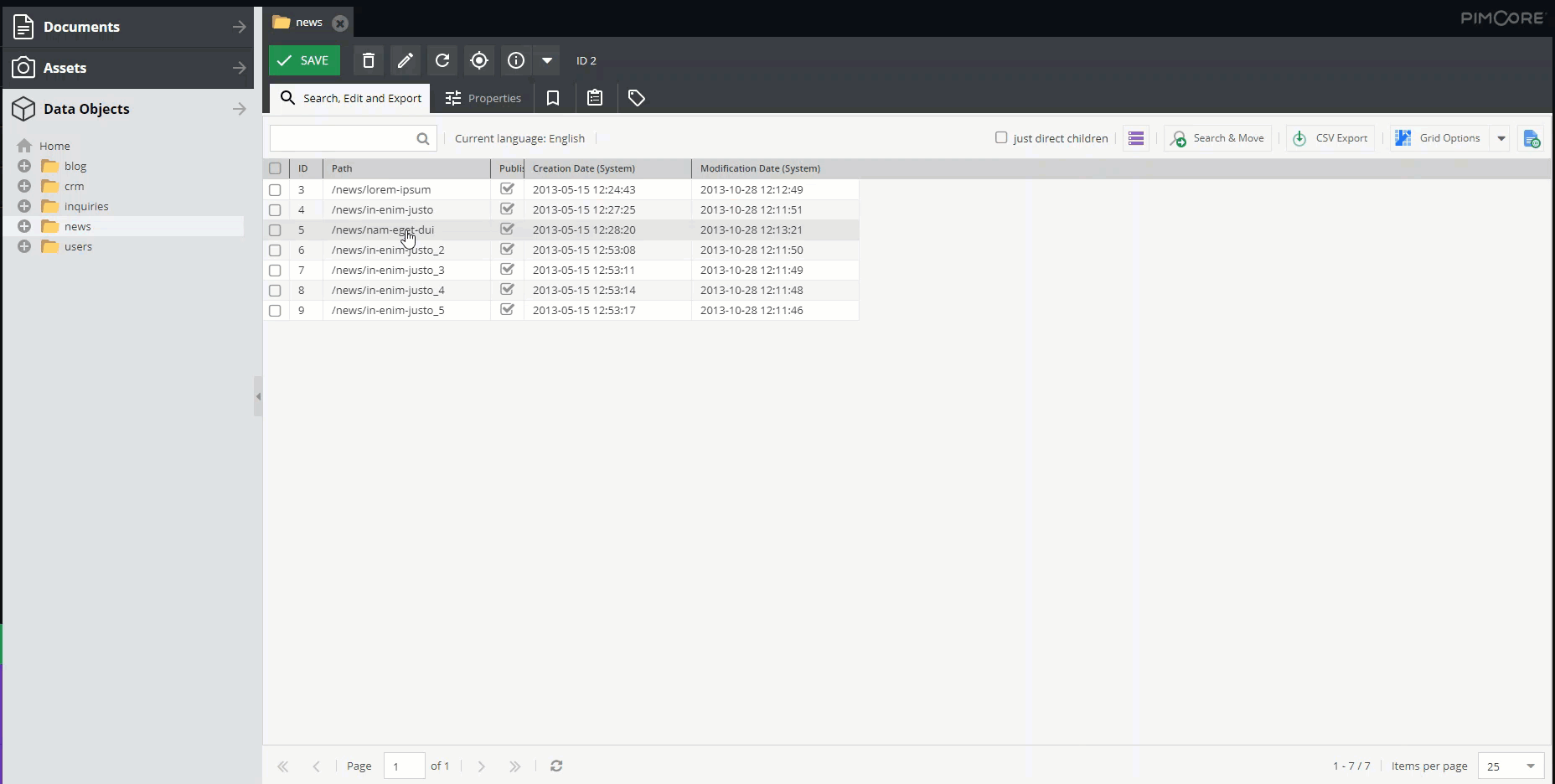Sort by ID column header
Viewport: 1555px width, 784px height.
[x=306, y=168]
